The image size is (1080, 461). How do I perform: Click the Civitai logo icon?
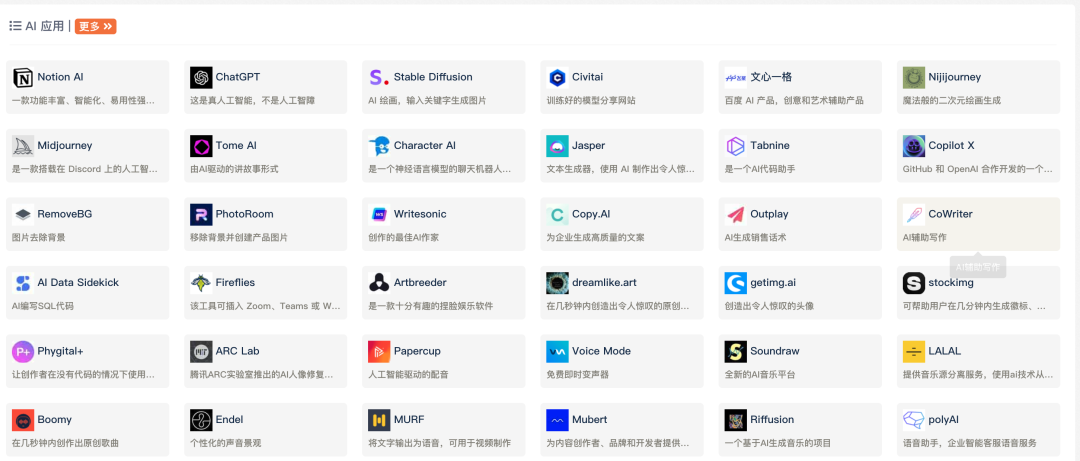coord(557,77)
